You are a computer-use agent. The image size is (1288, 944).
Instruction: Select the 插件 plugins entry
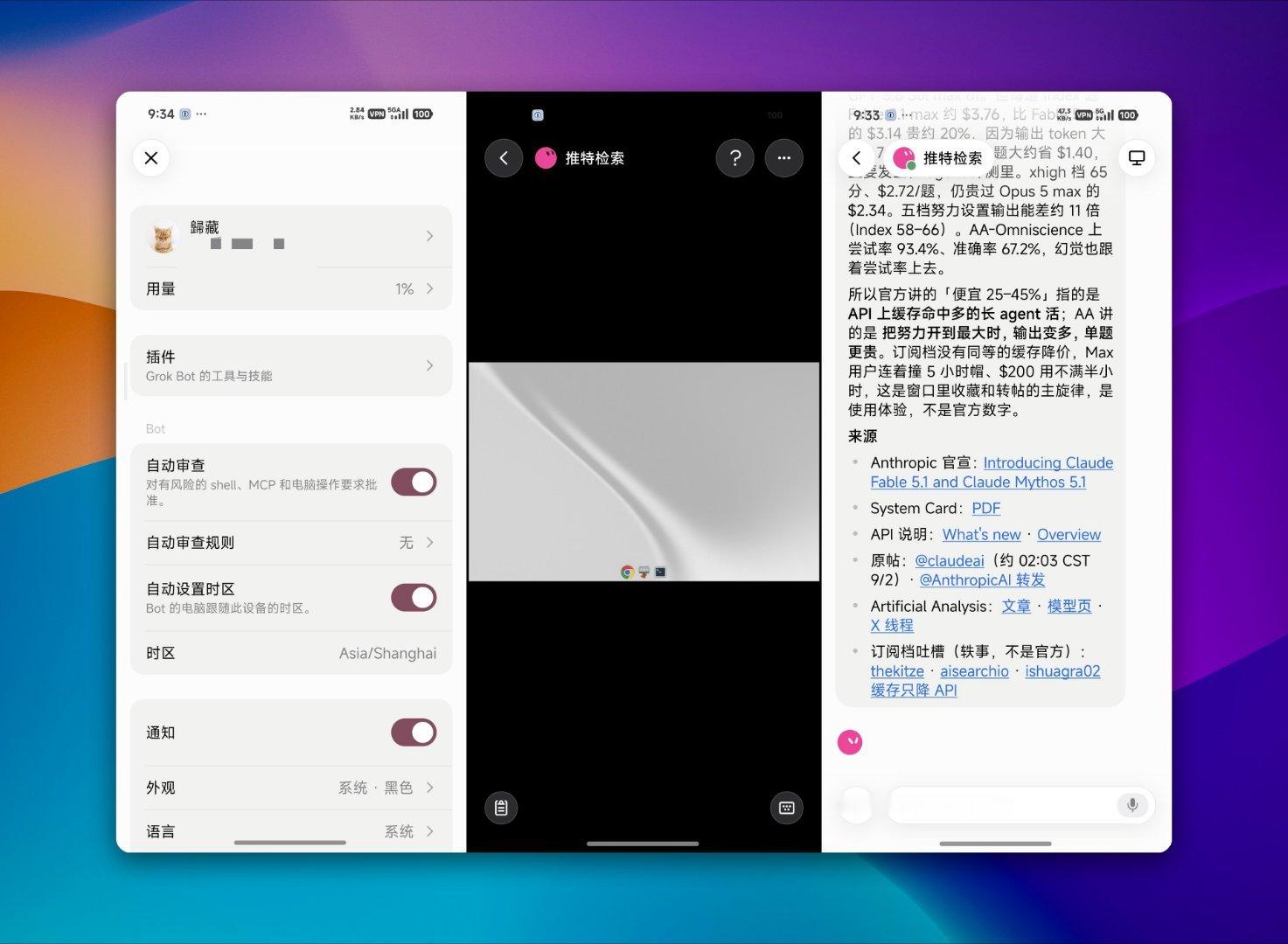click(x=291, y=365)
